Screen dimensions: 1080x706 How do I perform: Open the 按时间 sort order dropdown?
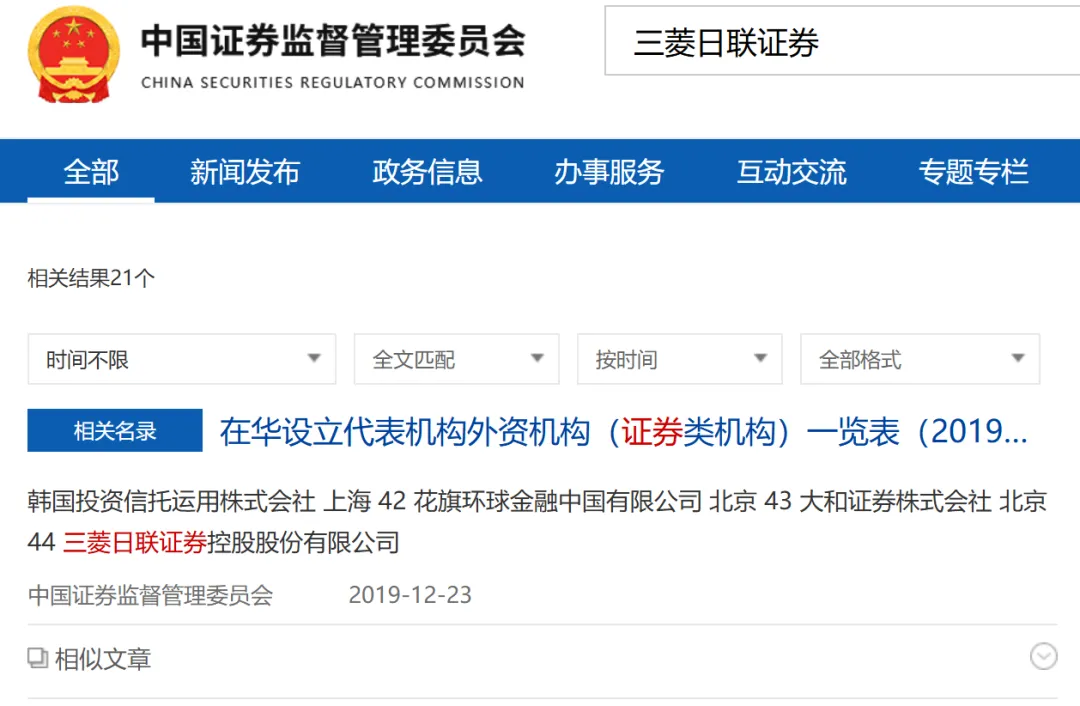click(680, 359)
